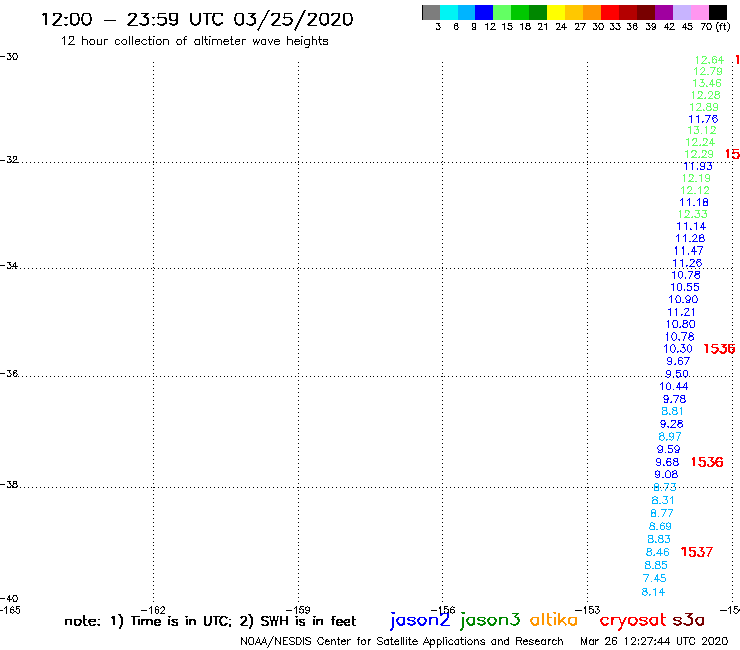Click the light blue value 8.81
The image size is (740, 650).
[672, 411]
